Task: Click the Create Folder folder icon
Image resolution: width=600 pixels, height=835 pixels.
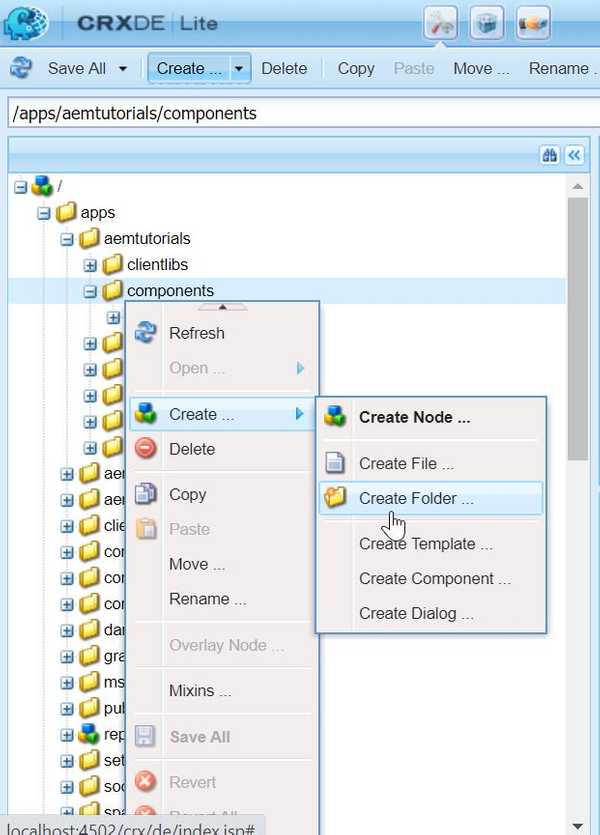Action: (x=335, y=497)
